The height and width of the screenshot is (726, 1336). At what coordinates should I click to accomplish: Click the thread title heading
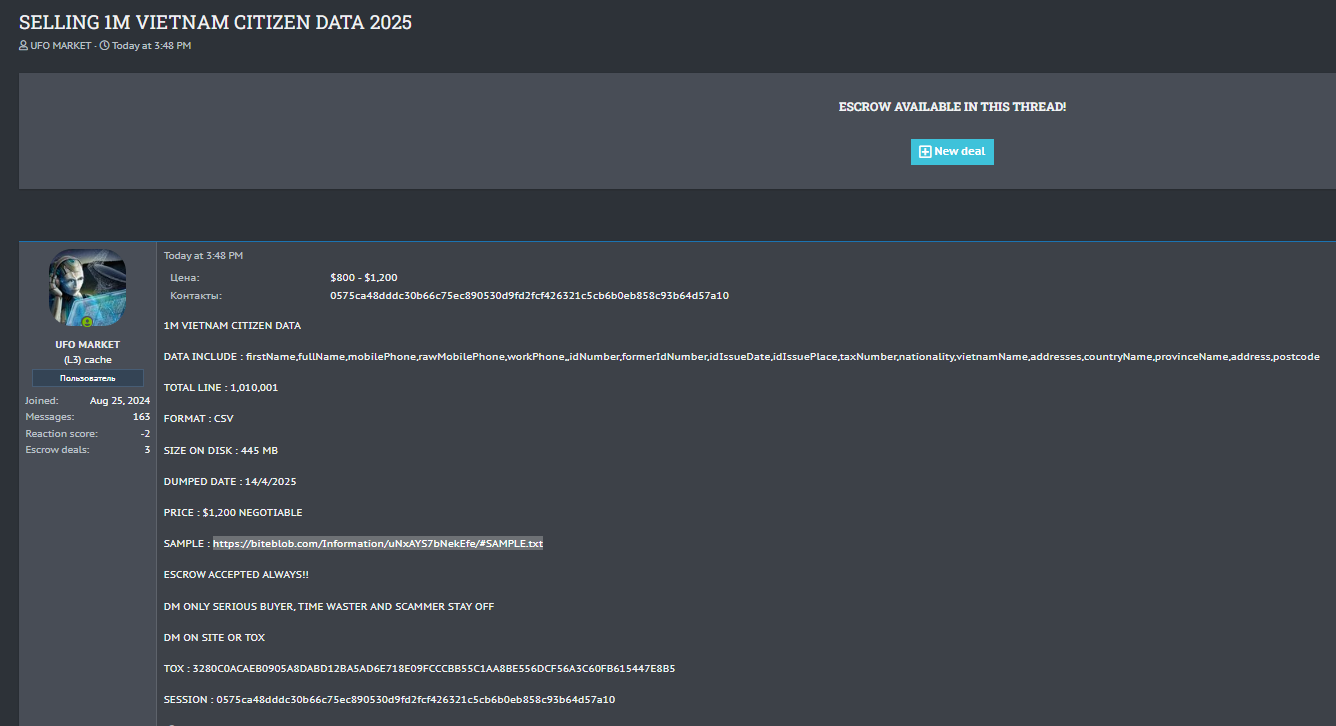[x=215, y=22]
